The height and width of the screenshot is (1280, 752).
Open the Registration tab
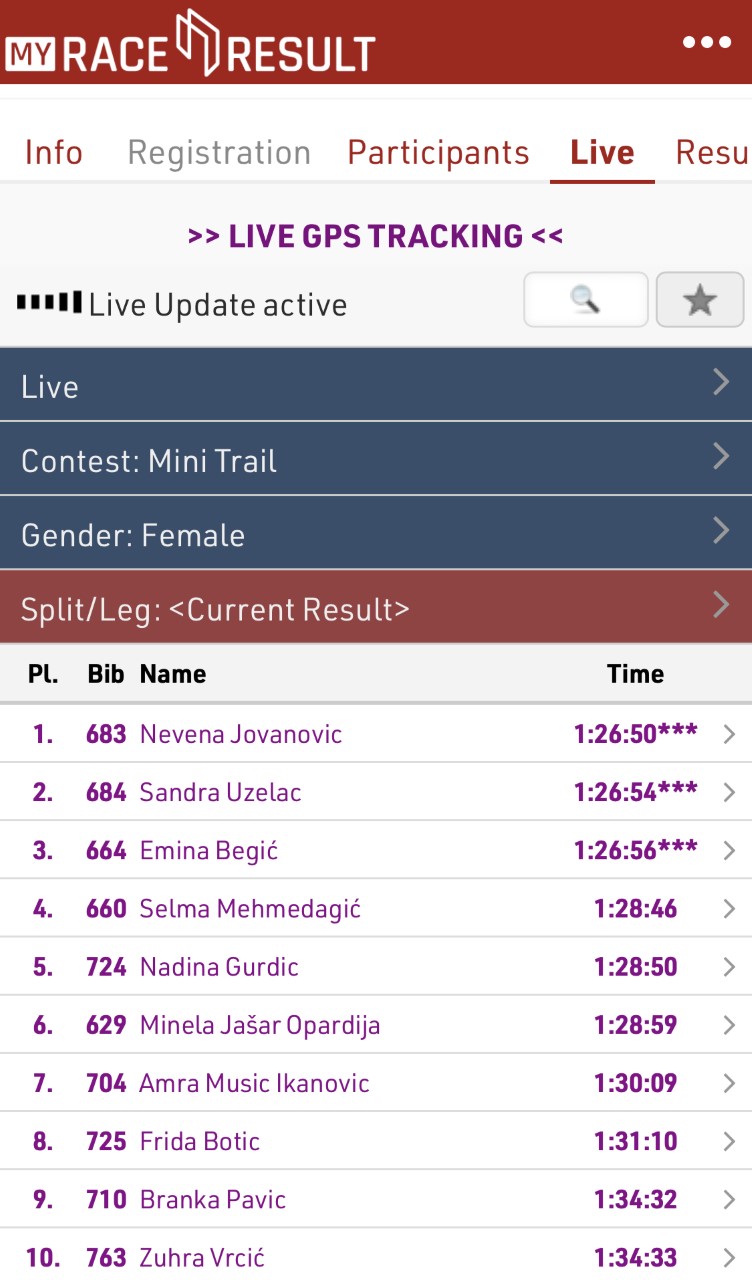[x=219, y=153]
